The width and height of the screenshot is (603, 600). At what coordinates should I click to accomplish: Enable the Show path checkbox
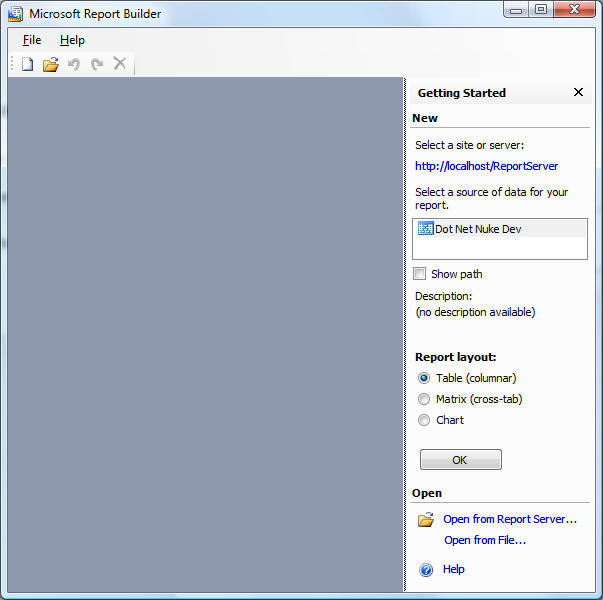click(x=419, y=274)
